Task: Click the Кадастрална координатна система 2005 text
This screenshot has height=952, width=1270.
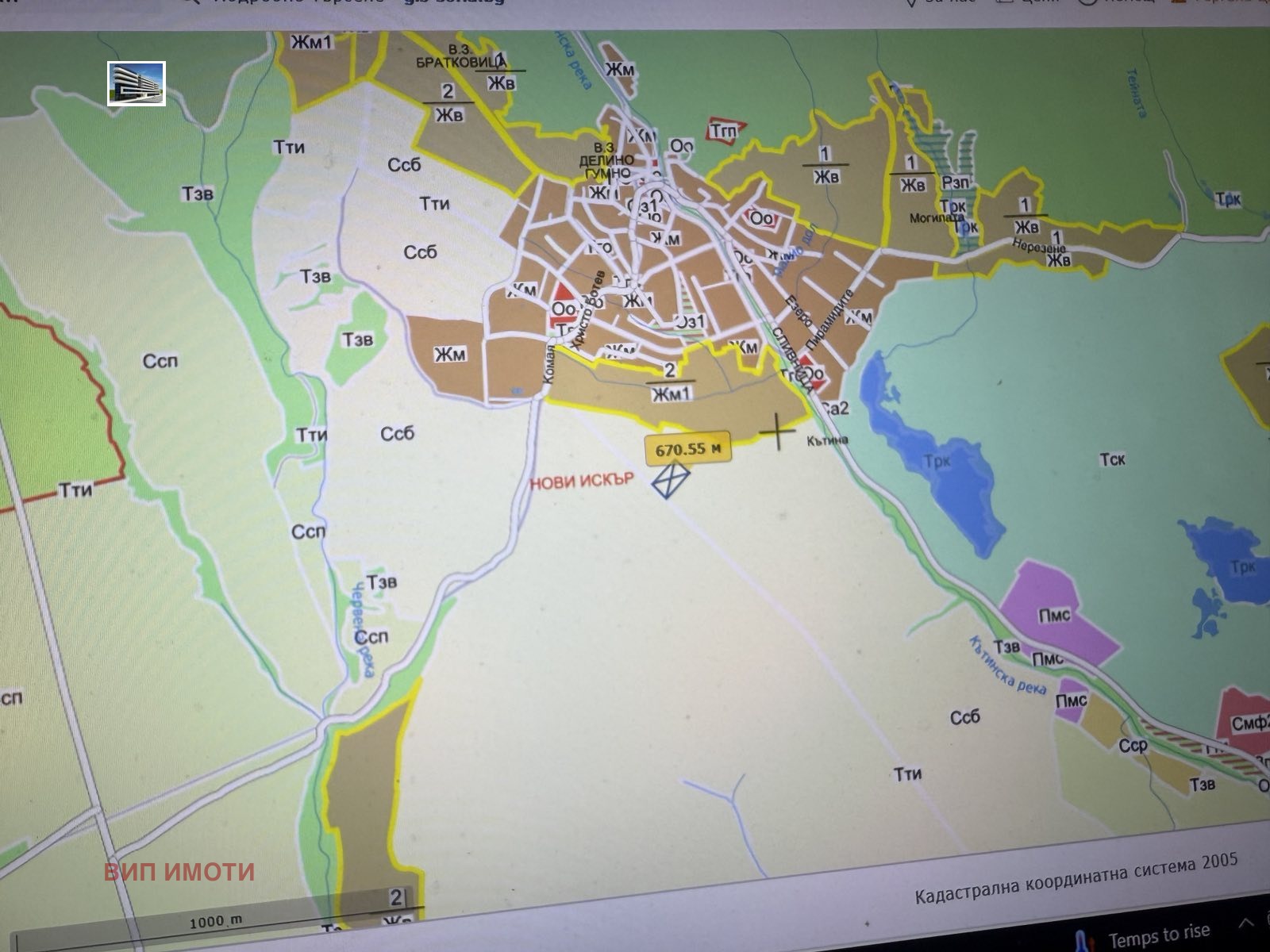Action: (1076, 878)
